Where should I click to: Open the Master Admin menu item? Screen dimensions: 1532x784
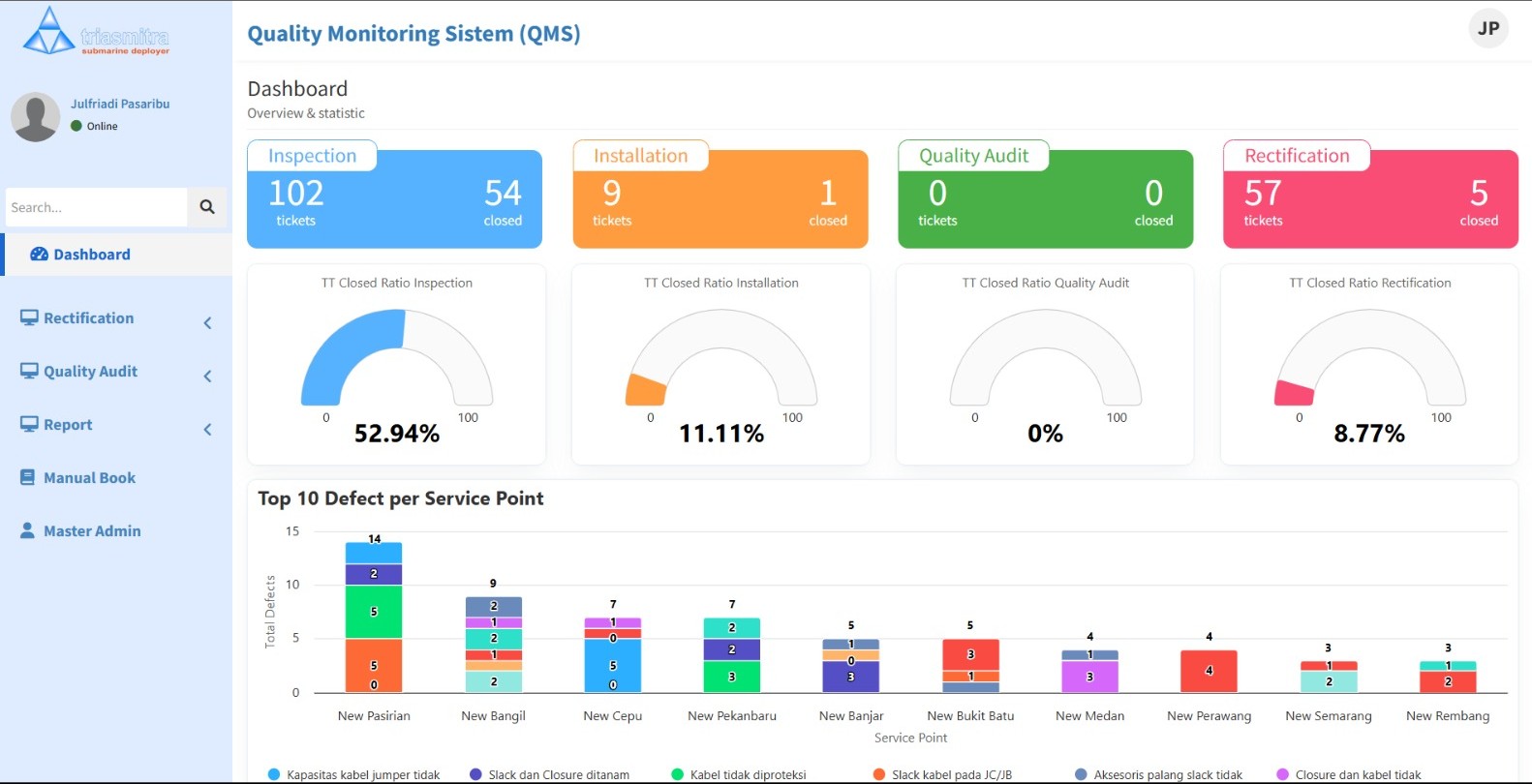[92, 531]
